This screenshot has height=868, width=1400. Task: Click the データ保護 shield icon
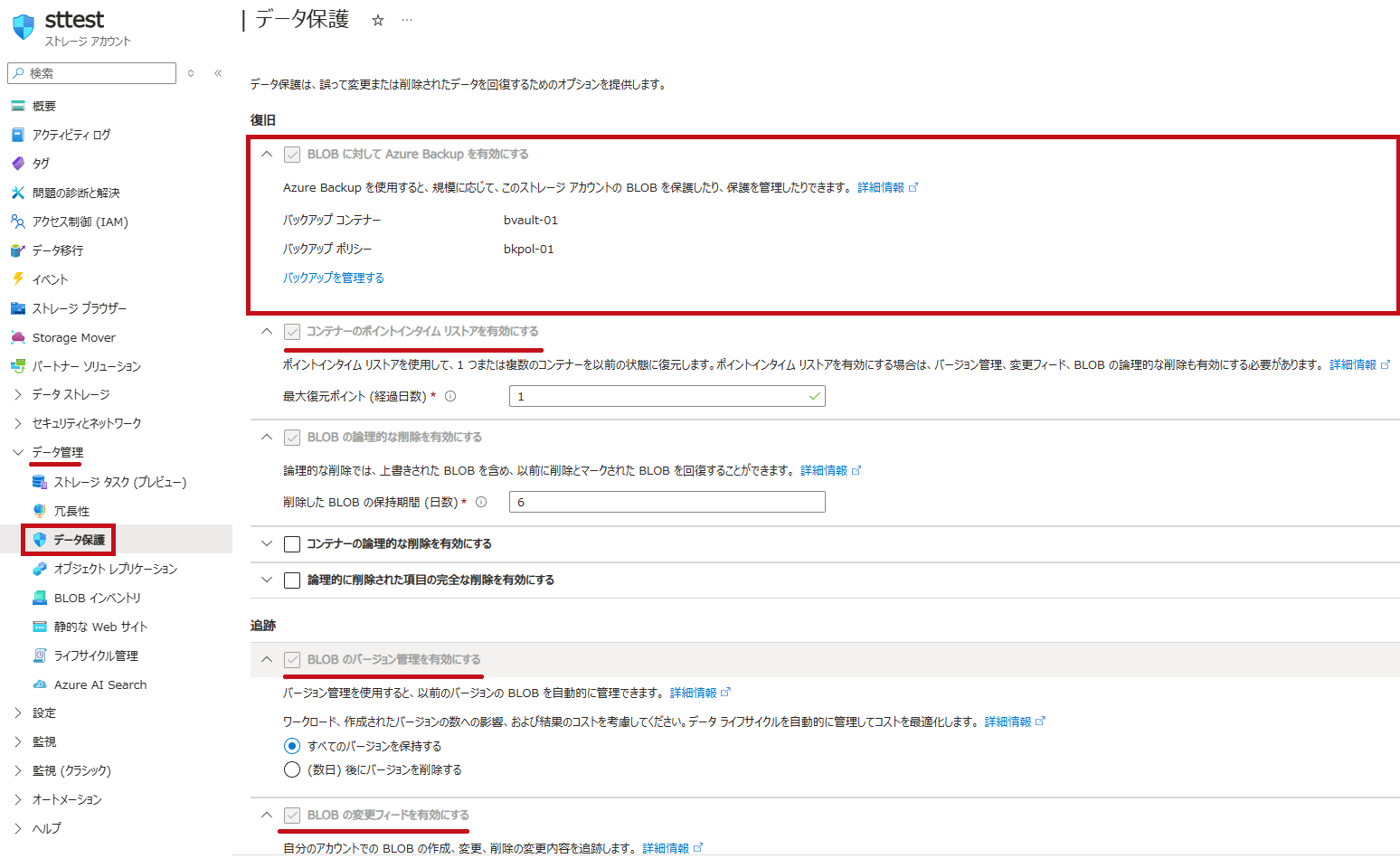[40, 540]
